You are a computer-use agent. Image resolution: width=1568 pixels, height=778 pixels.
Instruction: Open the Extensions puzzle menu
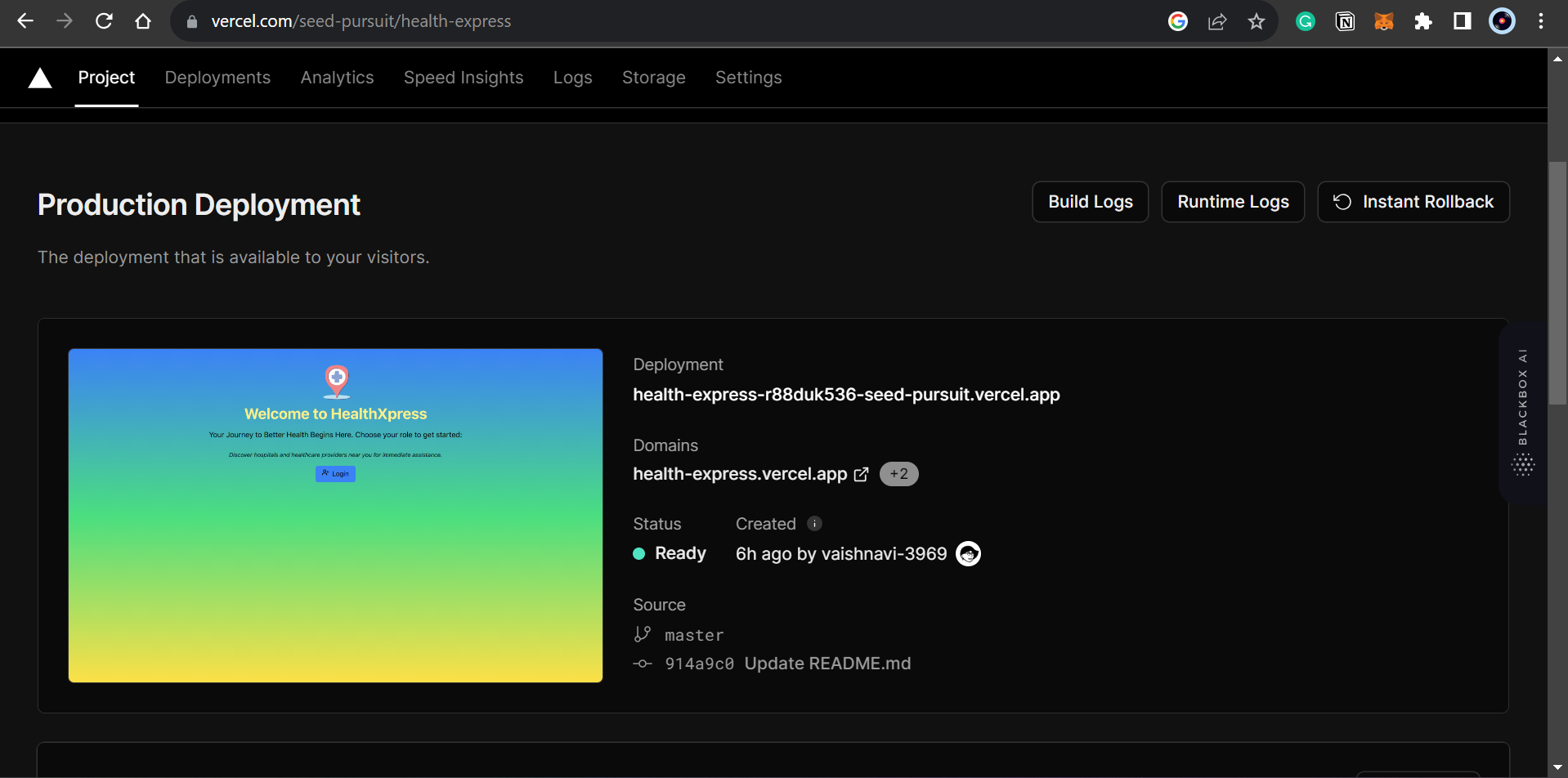pyautogui.click(x=1423, y=21)
